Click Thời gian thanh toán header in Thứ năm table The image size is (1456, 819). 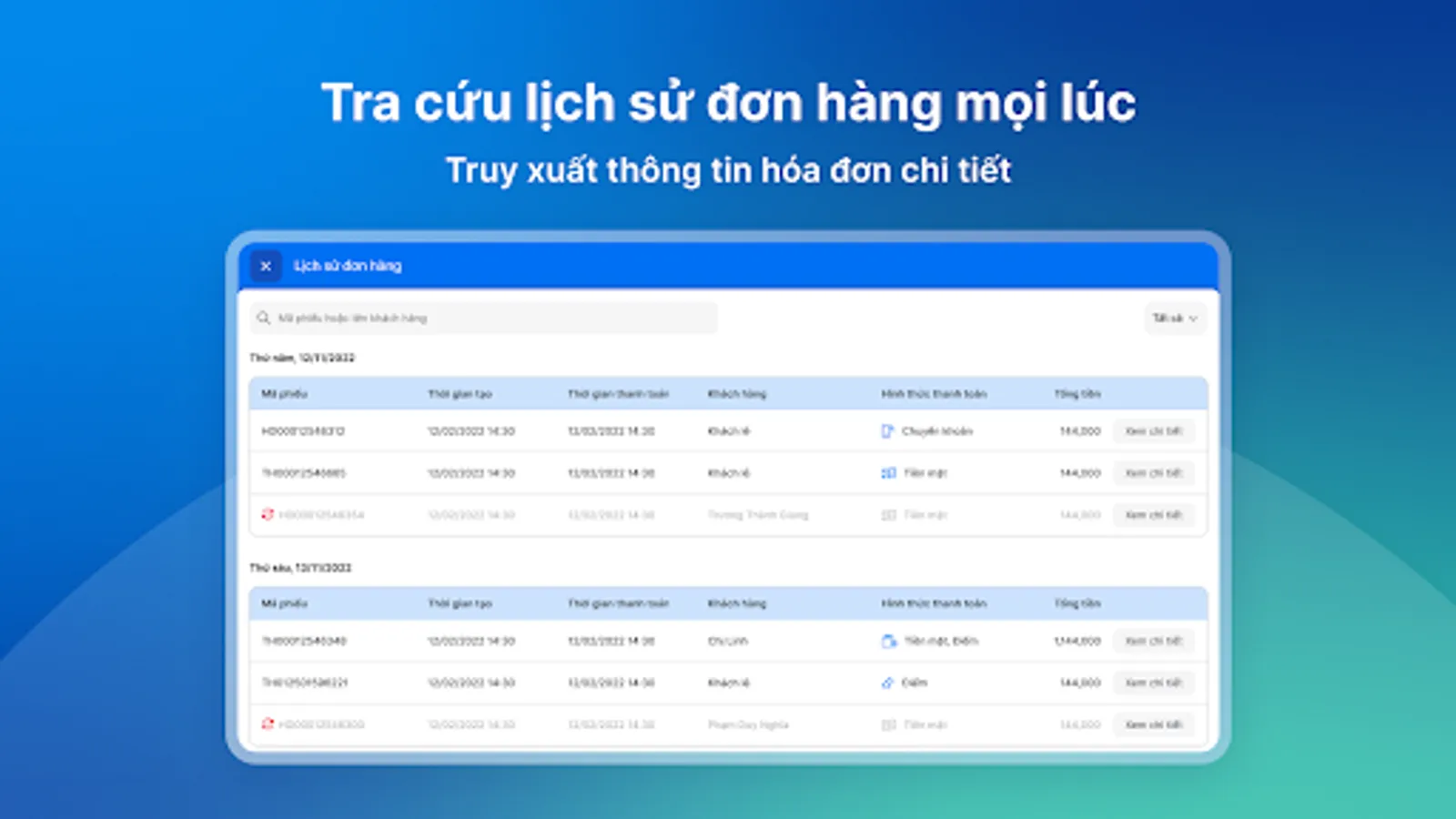click(618, 394)
